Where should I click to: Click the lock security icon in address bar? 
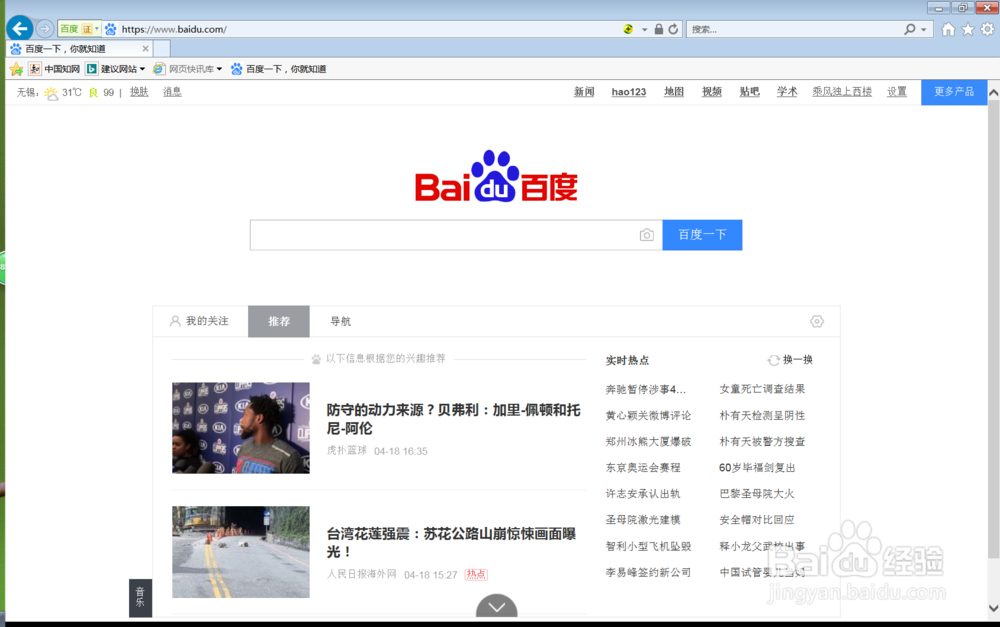[x=659, y=29]
